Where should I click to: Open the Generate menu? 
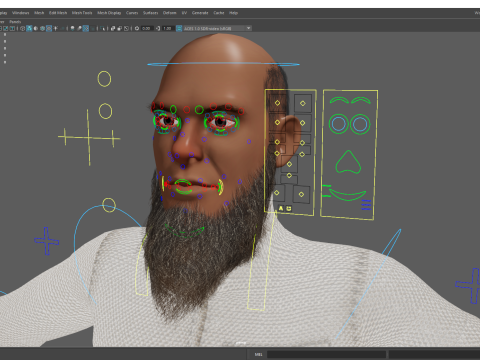200,13
